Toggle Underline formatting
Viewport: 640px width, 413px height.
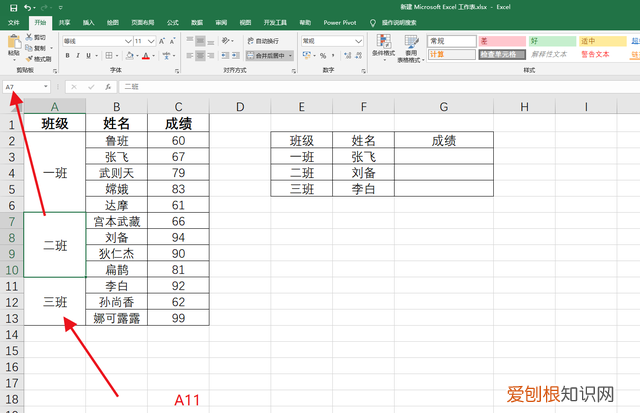click(88, 56)
